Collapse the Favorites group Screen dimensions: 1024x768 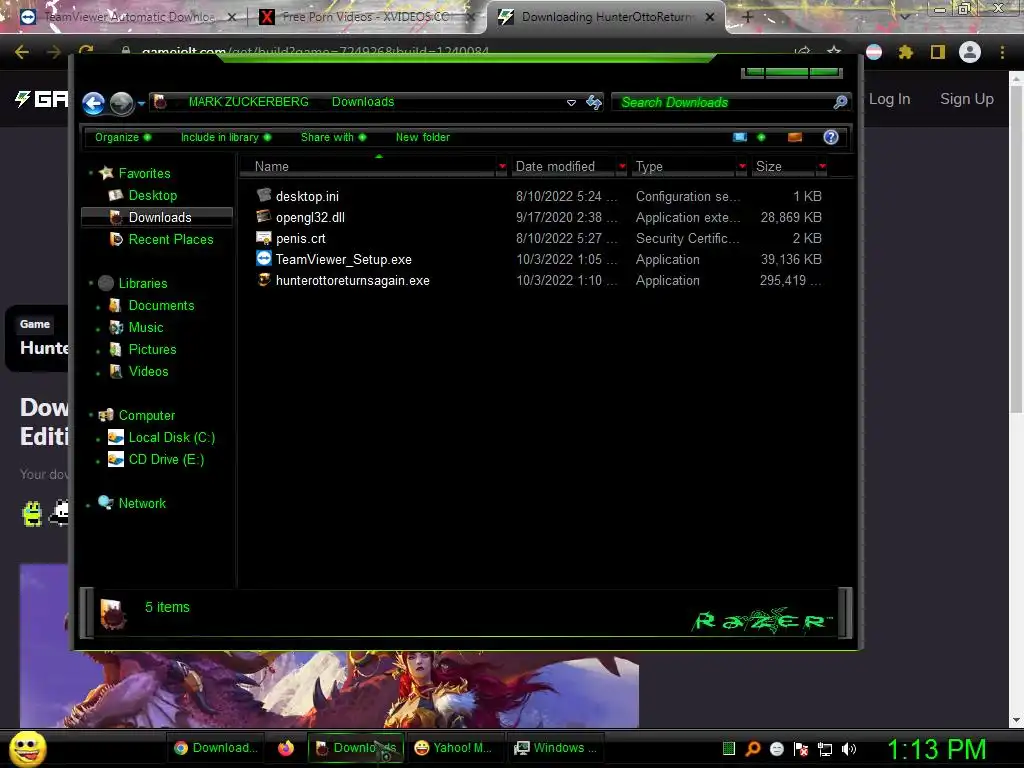point(91,173)
